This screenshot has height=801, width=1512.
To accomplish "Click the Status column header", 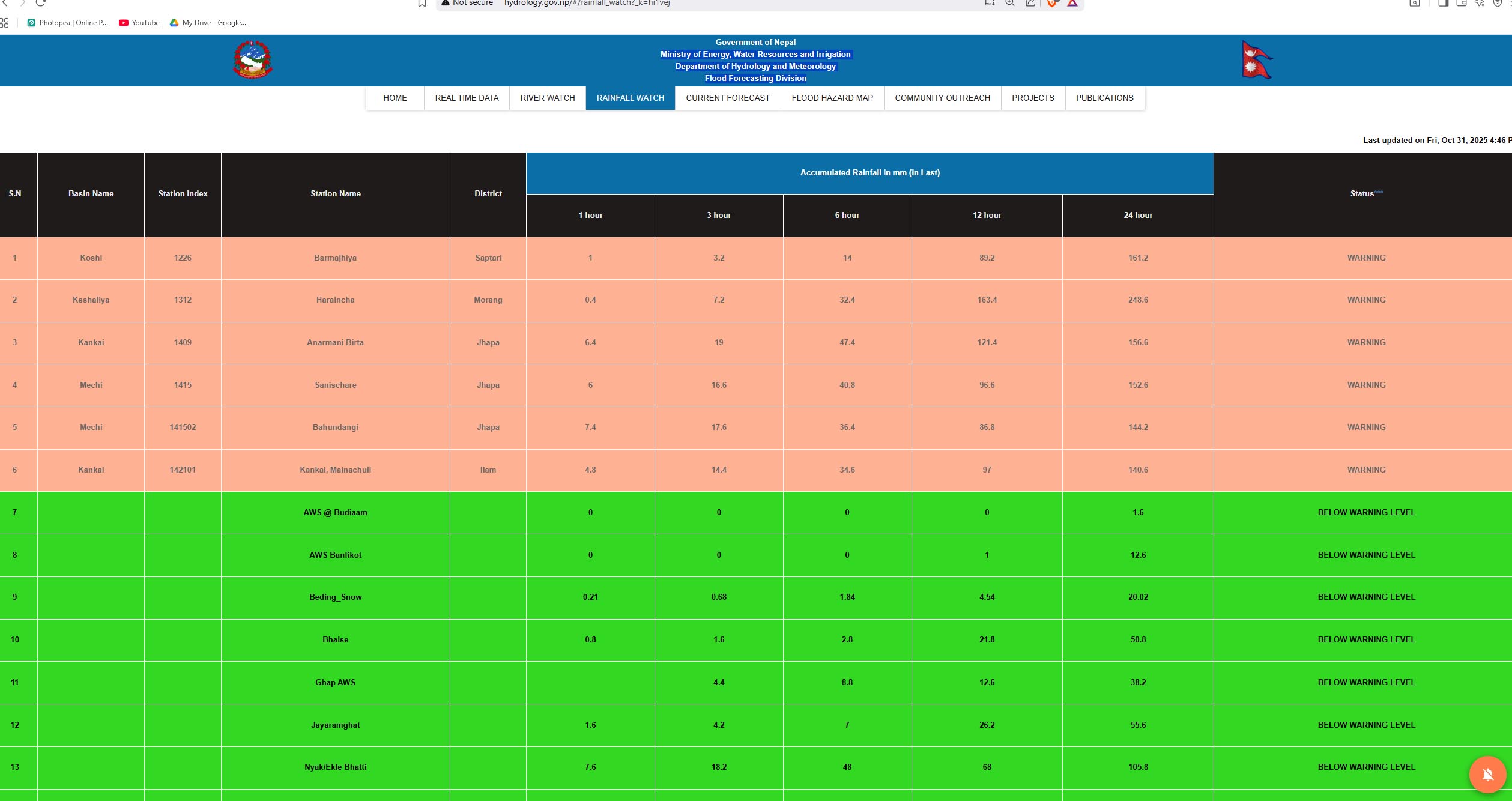I will click(1362, 194).
